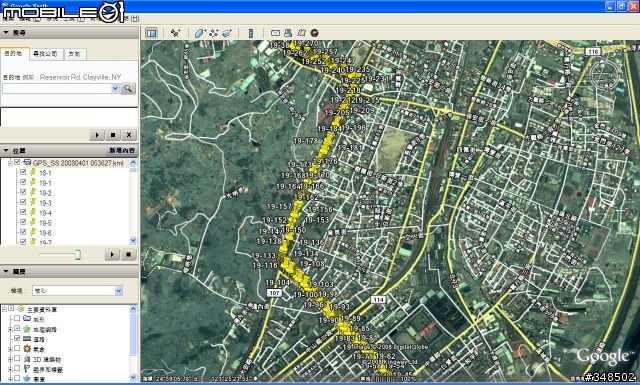The width and height of the screenshot is (640, 385).
Task: Disable the 道路 roads layer checkbox
Action: pyautogui.click(x=17, y=338)
